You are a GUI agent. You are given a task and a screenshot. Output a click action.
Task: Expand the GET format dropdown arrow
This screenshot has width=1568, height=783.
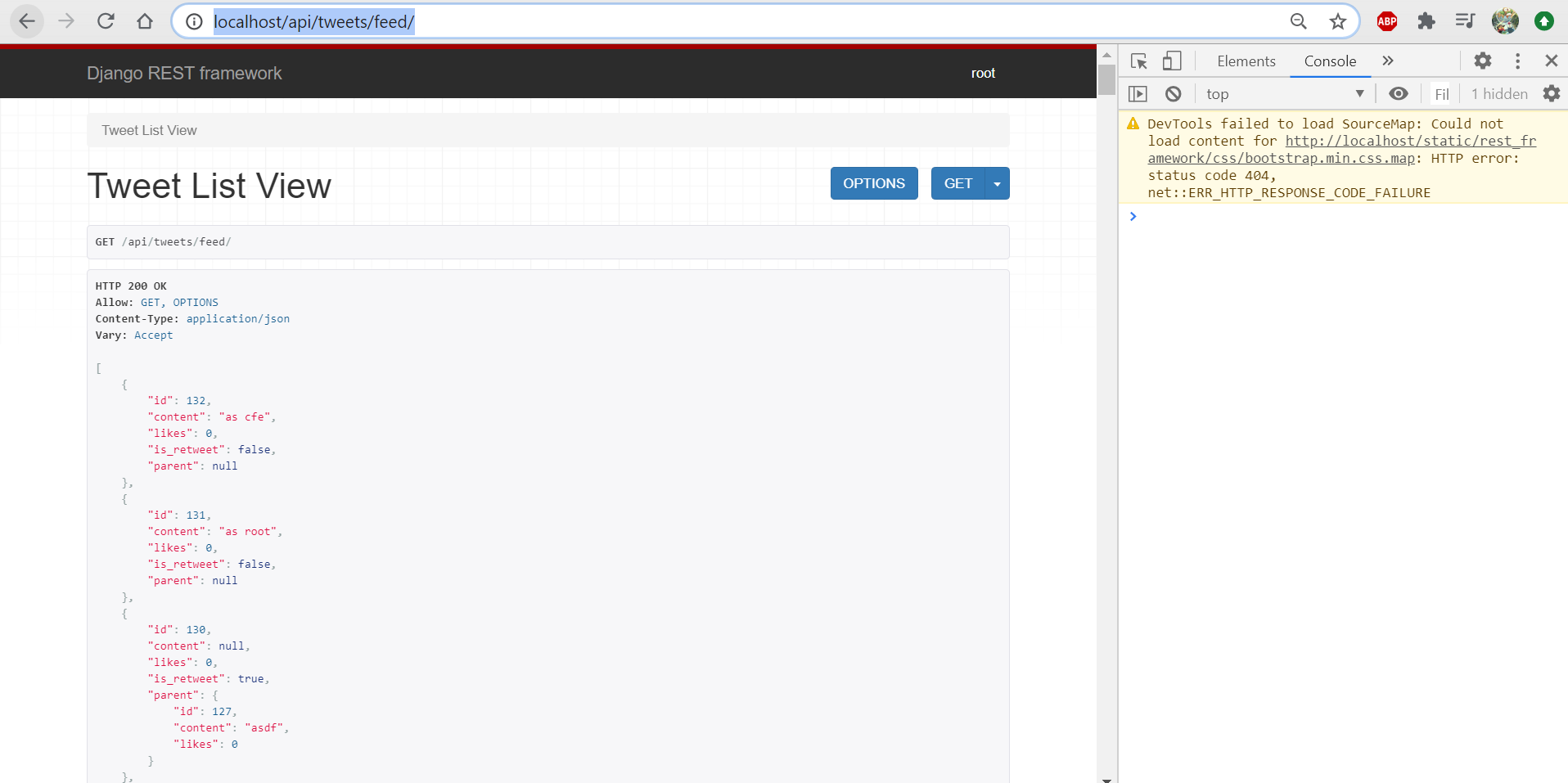point(997,183)
